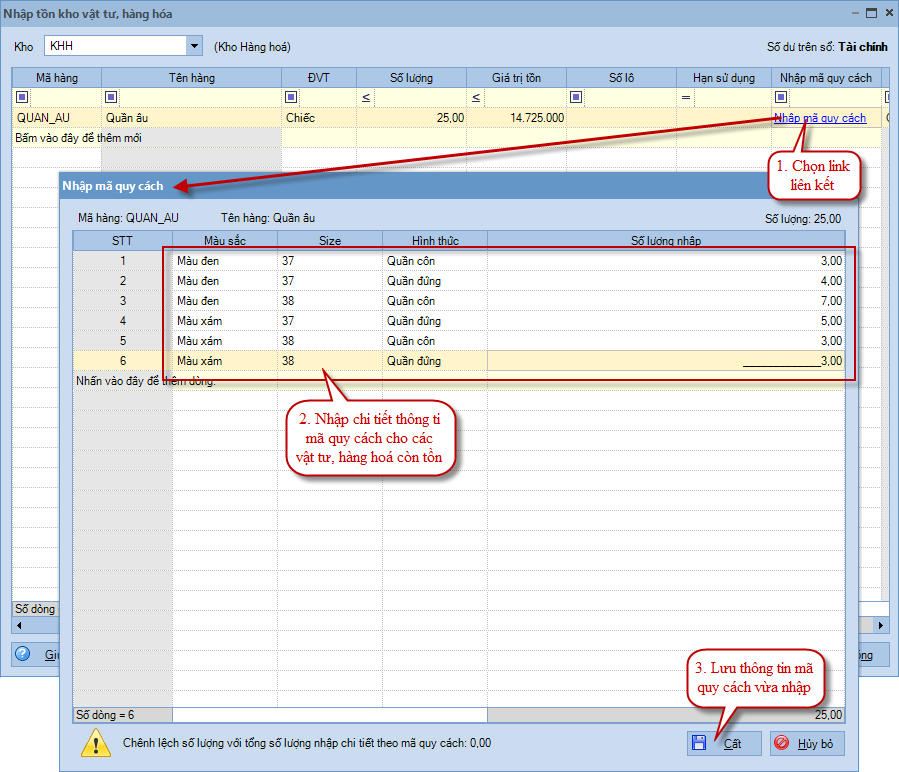Click 'Bấm vào đây để thêm mới' row
Viewport: 899px width, 772px height.
[x=78, y=138]
